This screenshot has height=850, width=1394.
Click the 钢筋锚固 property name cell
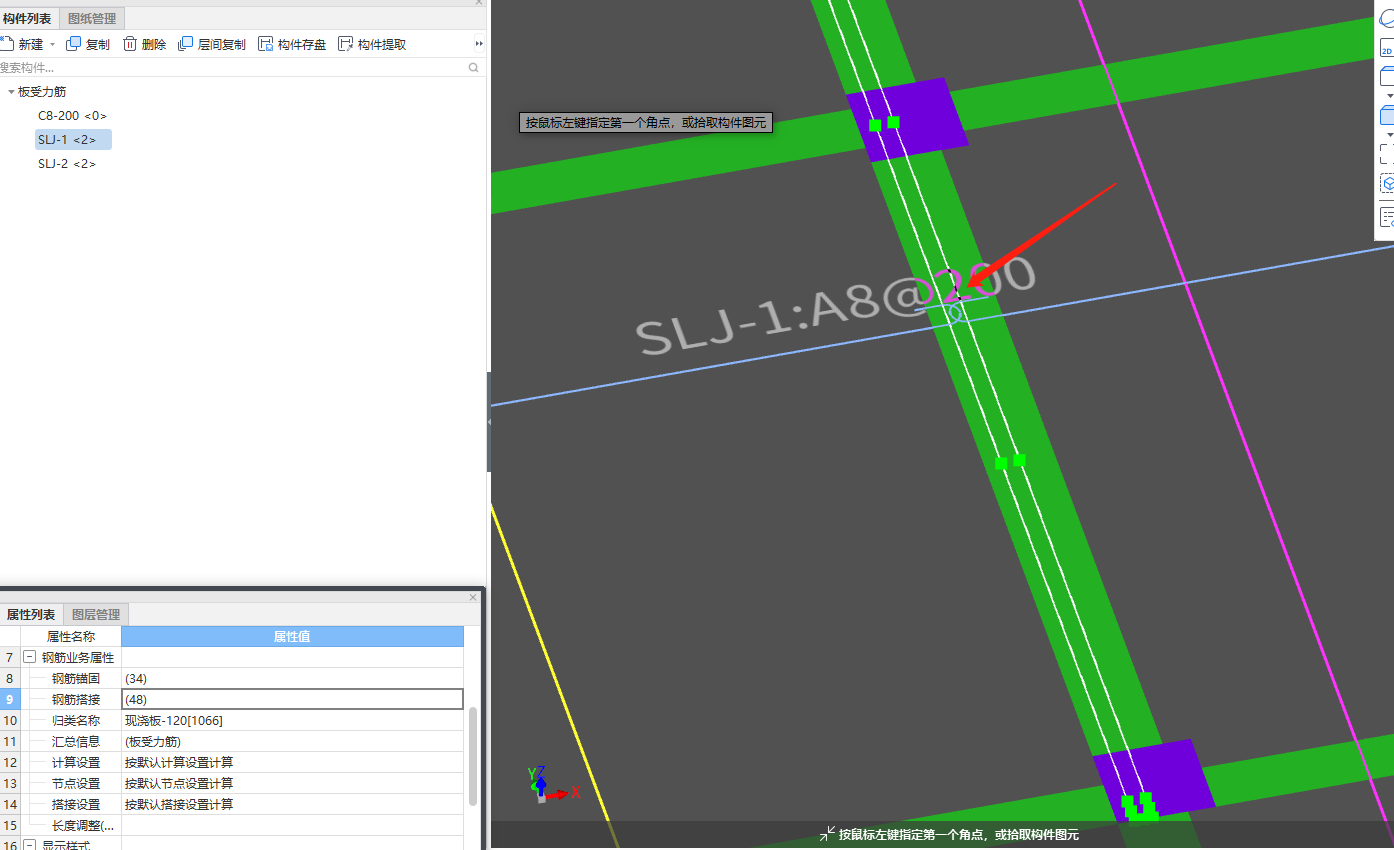click(76, 678)
